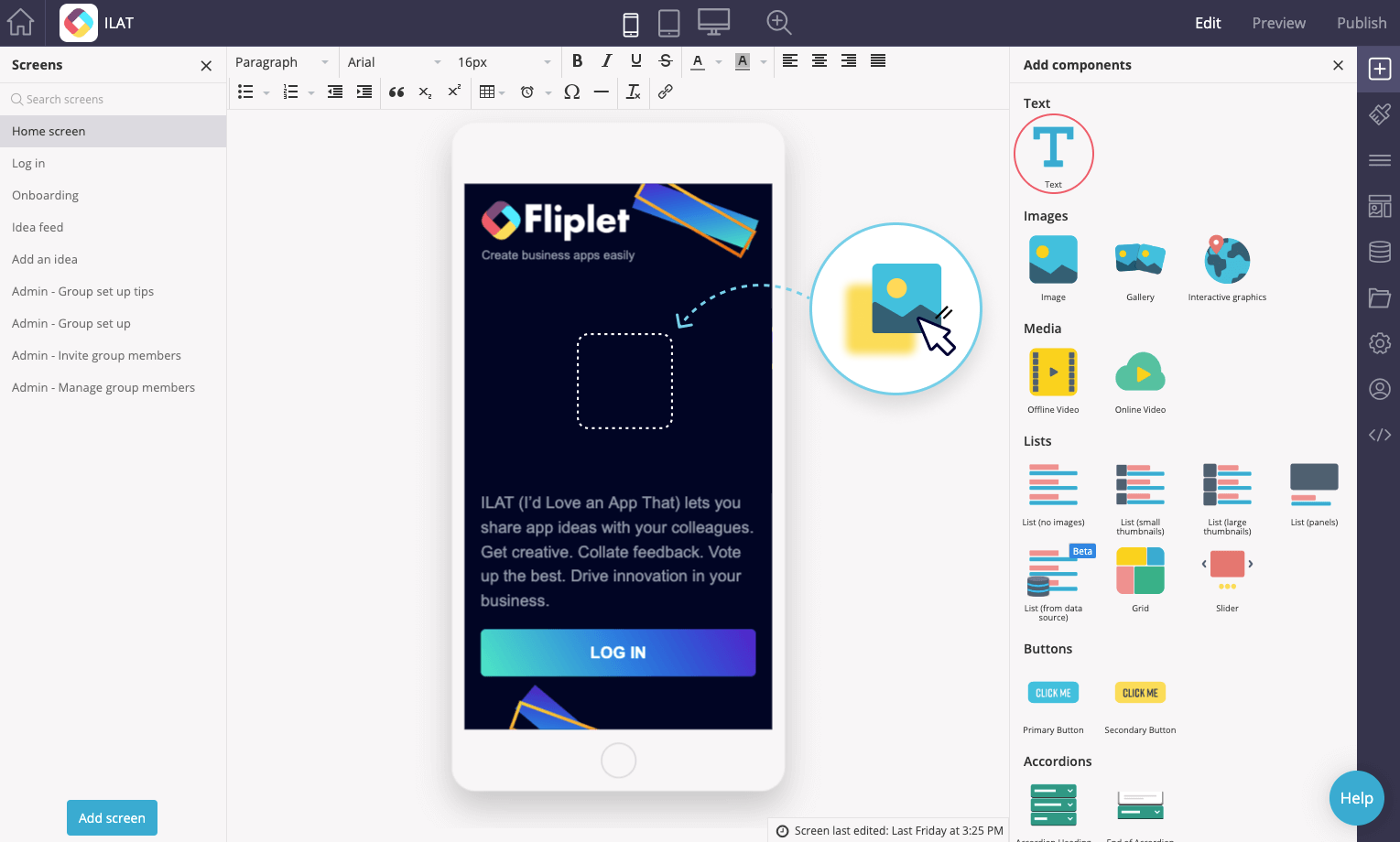The height and width of the screenshot is (842, 1400).
Task: Toggle subscript formatting
Action: [425, 92]
